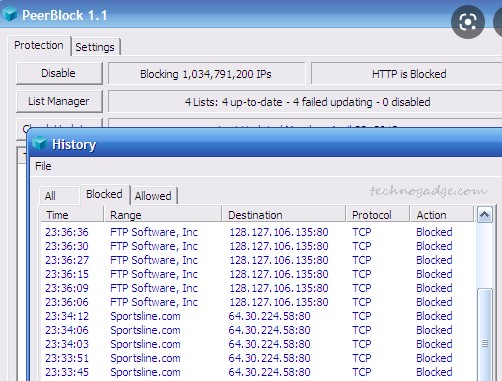Click TCP protocol in the 23:34:03 row
This screenshot has width=502, height=381.
(x=362, y=344)
